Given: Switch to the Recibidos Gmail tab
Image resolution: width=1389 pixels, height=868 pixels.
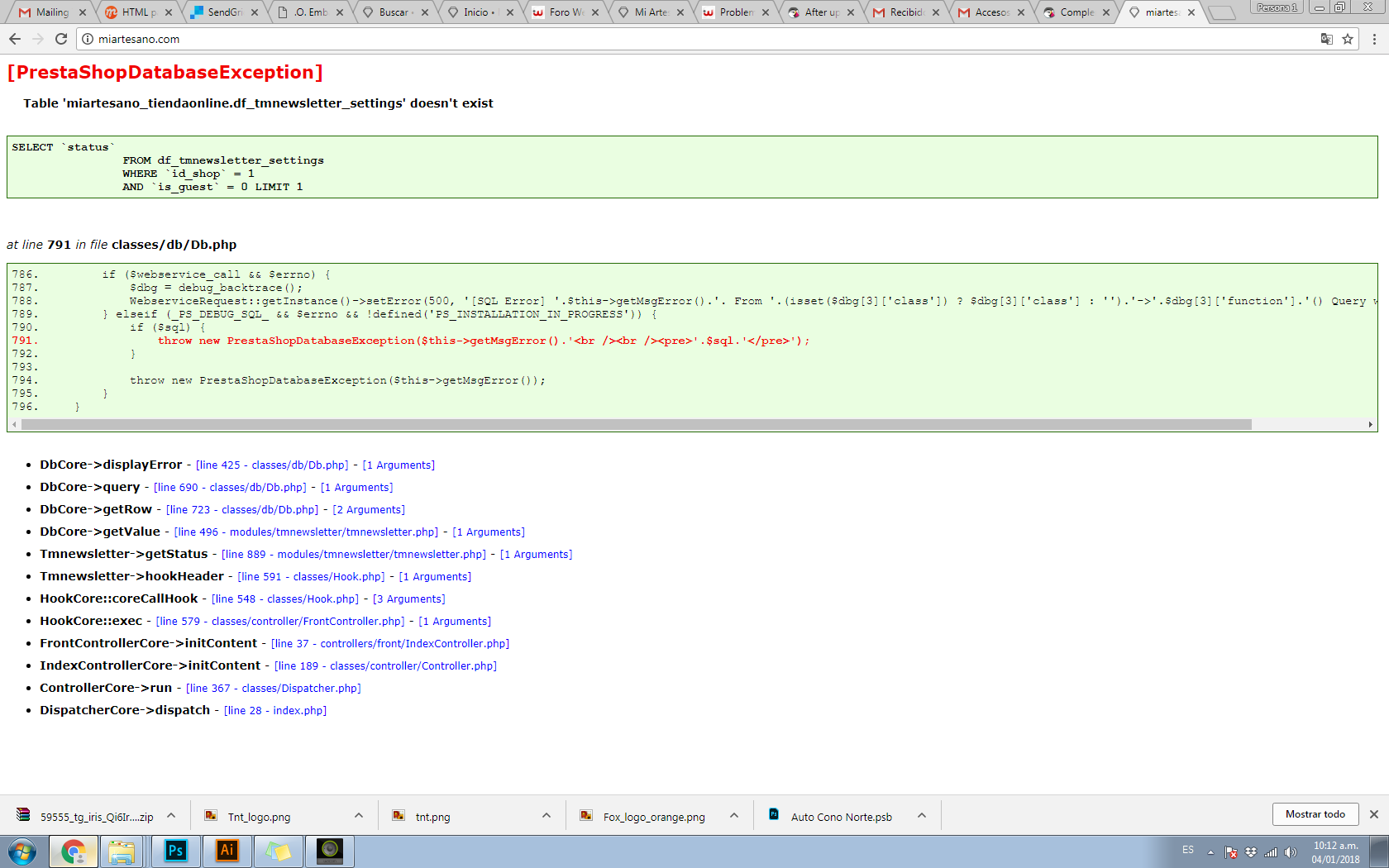Looking at the screenshot, I should (906, 12).
